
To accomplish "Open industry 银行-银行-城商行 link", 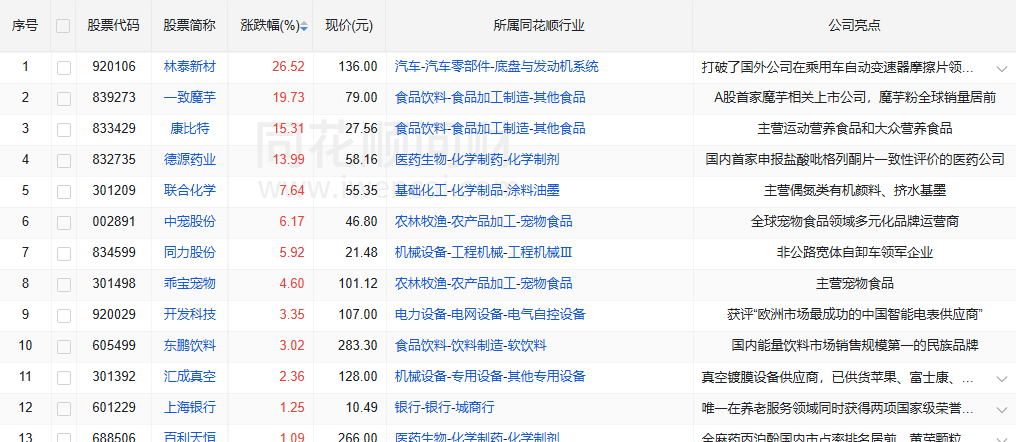I will [444, 407].
